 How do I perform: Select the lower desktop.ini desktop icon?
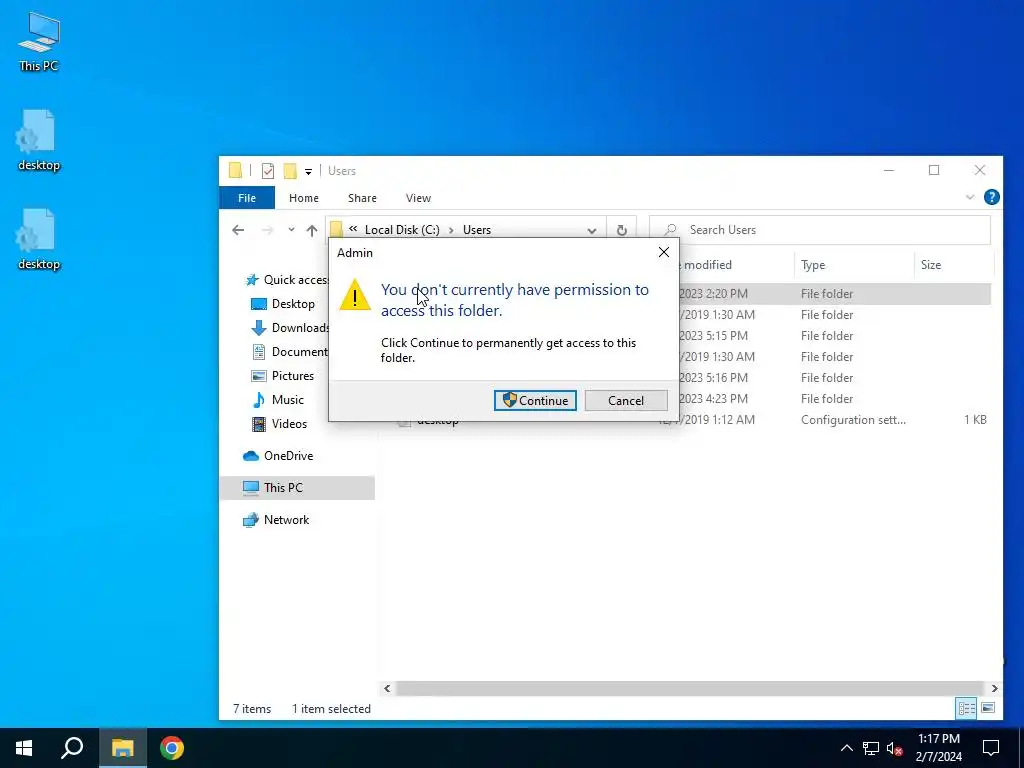tap(39, 240)
